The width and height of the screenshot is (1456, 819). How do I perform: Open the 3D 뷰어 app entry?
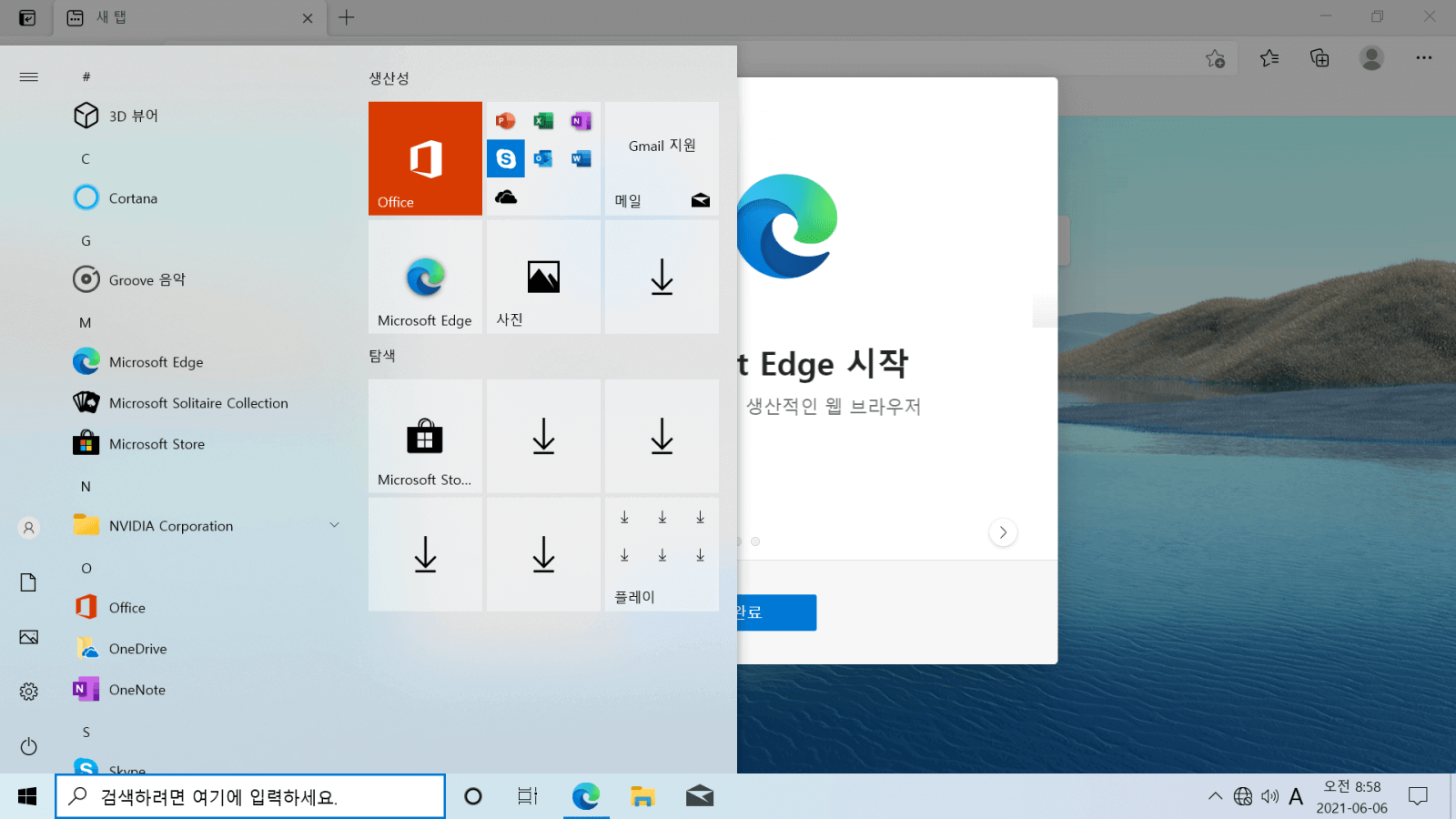pos(209,116)
